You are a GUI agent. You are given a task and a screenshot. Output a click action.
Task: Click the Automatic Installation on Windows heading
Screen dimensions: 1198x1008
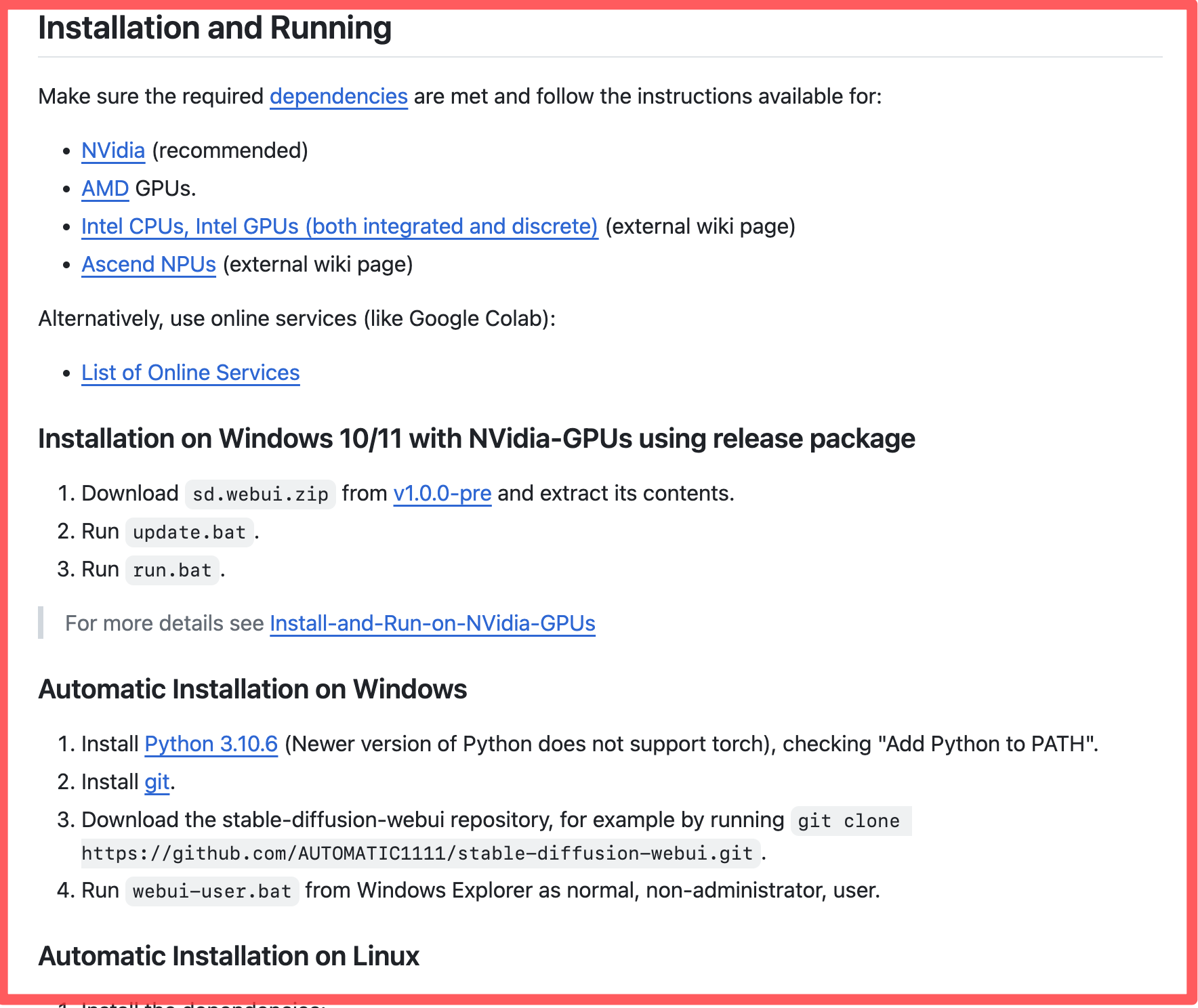click(x=252, y=690)
